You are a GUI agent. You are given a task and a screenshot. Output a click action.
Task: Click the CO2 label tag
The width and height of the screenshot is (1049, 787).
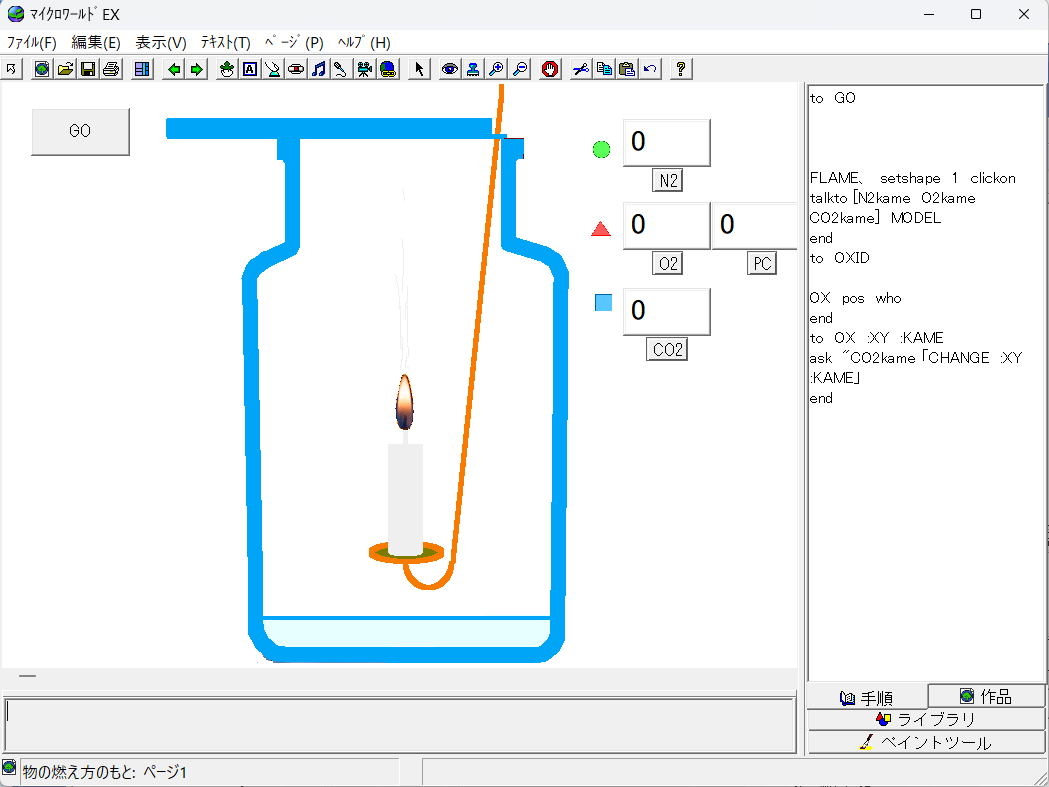pyautogui.click(x=667, y=349)
